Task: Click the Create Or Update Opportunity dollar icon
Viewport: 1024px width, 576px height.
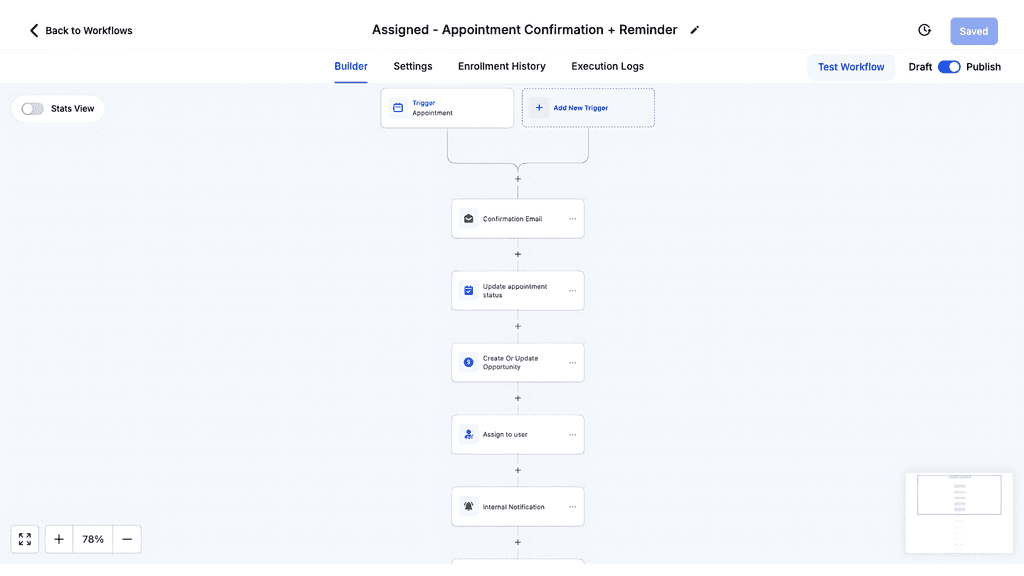Action: point(468,362)
